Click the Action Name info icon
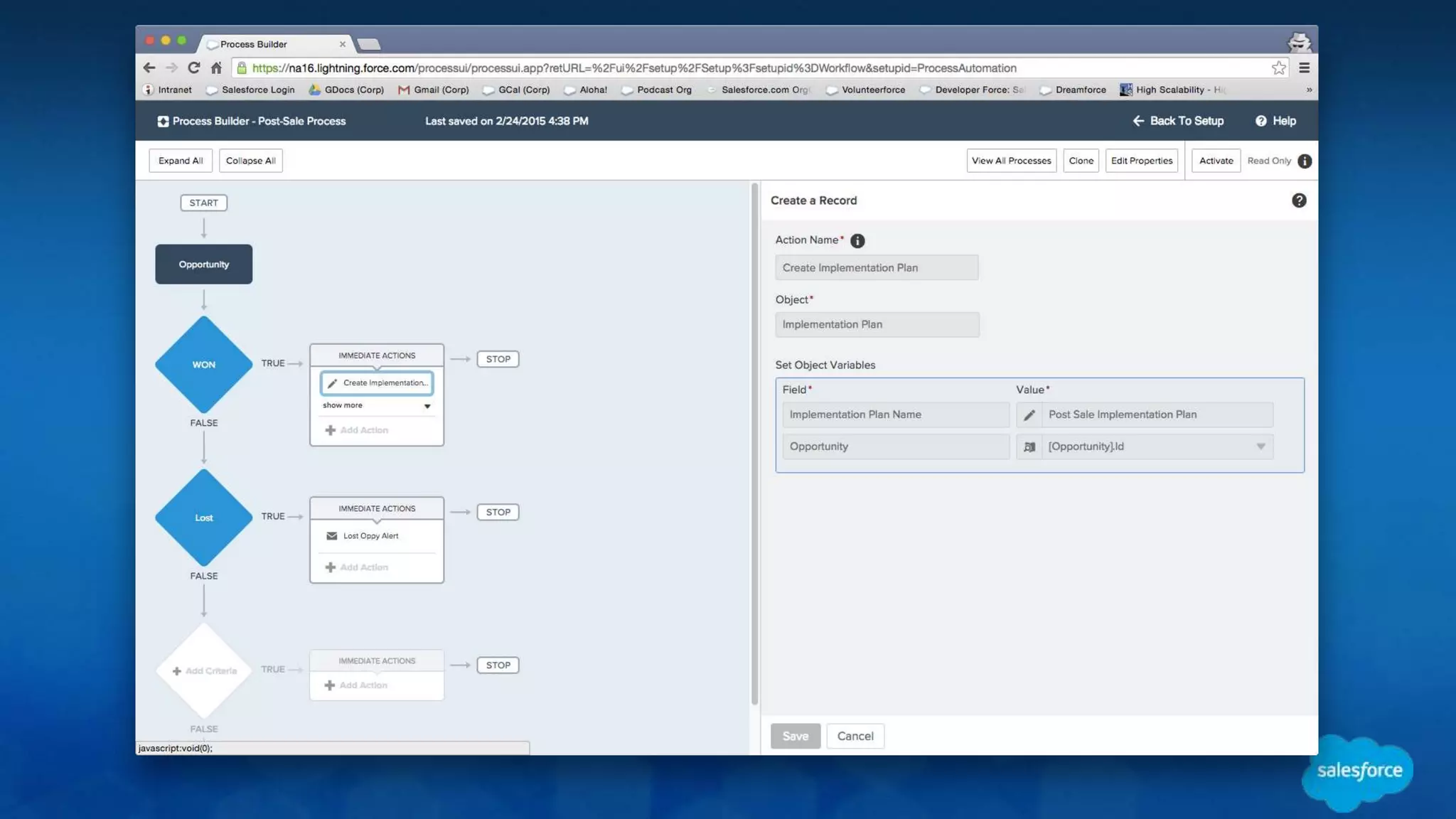Viewport: 1456px width, 819px height. (x=857, y=241)
